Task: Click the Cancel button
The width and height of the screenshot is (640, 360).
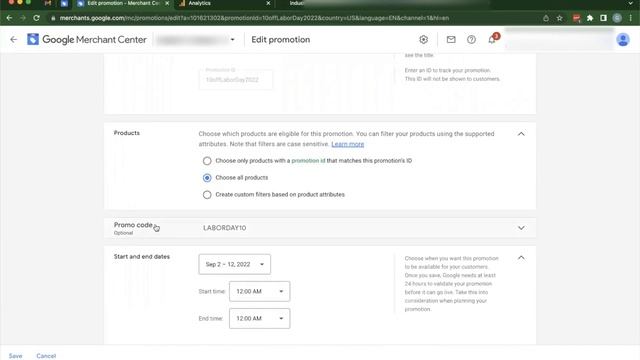Action: (x=46, y=356)
